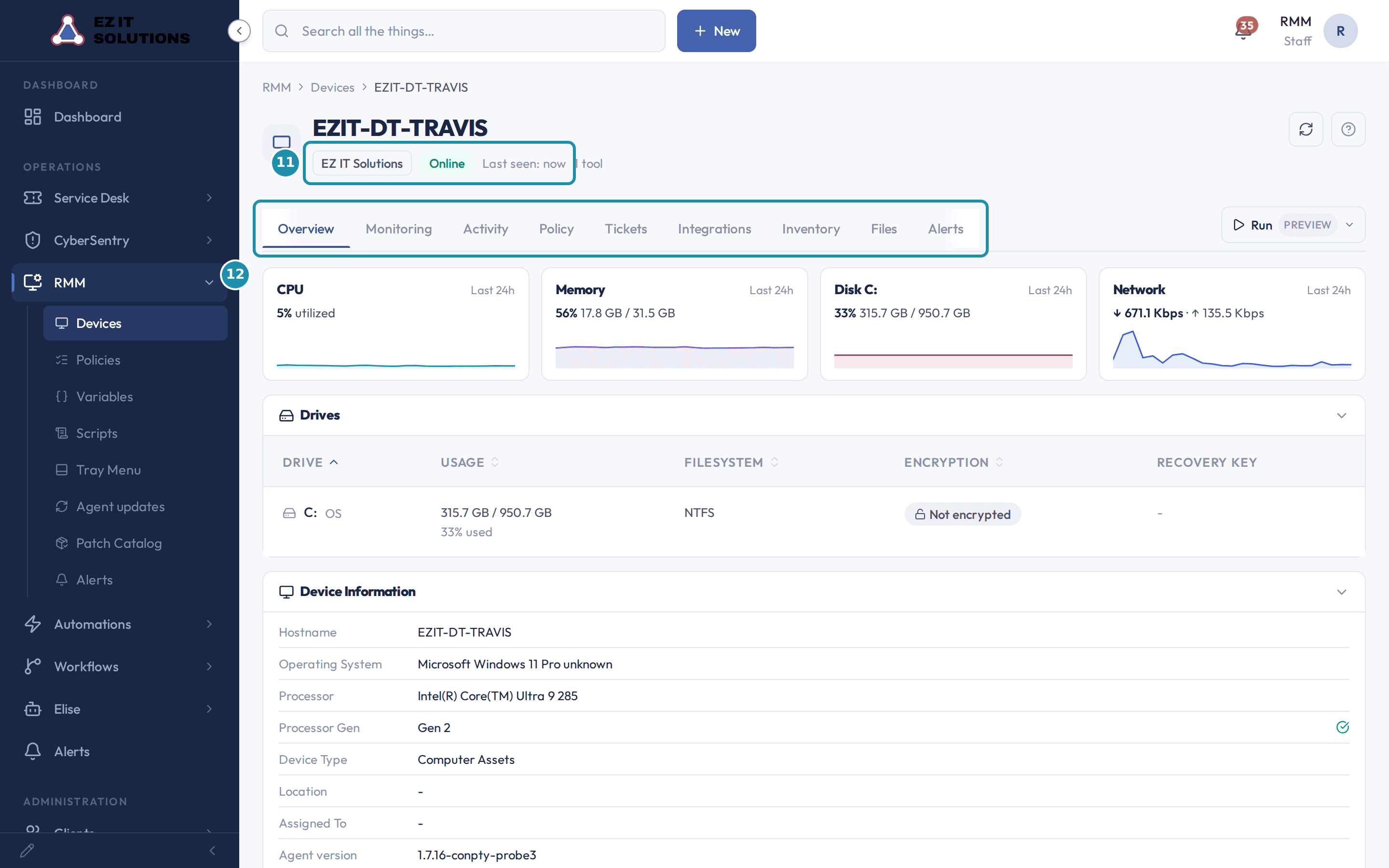Expand Service Desk menu
Viewport: 1389px width, 868px height.
tap(120, 198)
